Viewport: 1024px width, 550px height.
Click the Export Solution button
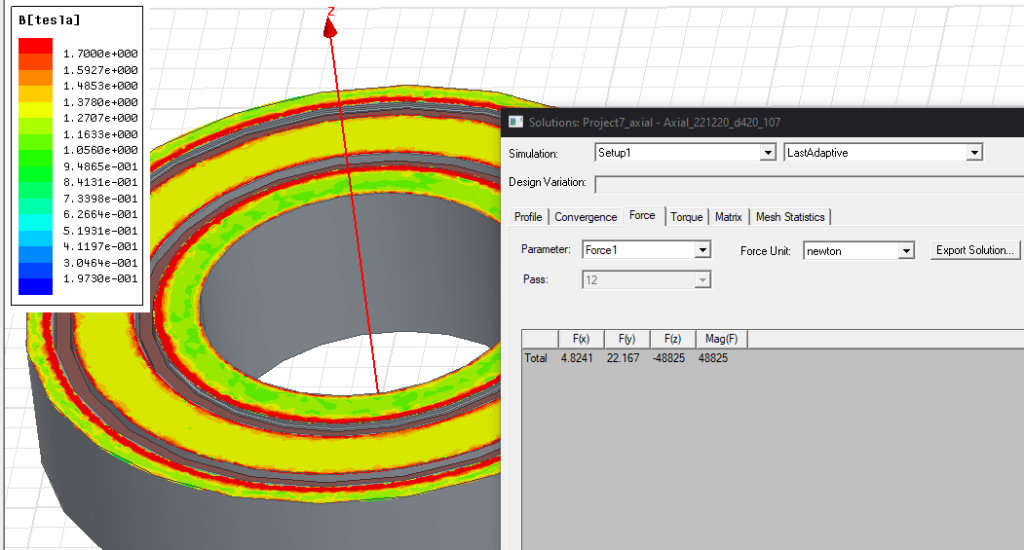click(974, 250)
